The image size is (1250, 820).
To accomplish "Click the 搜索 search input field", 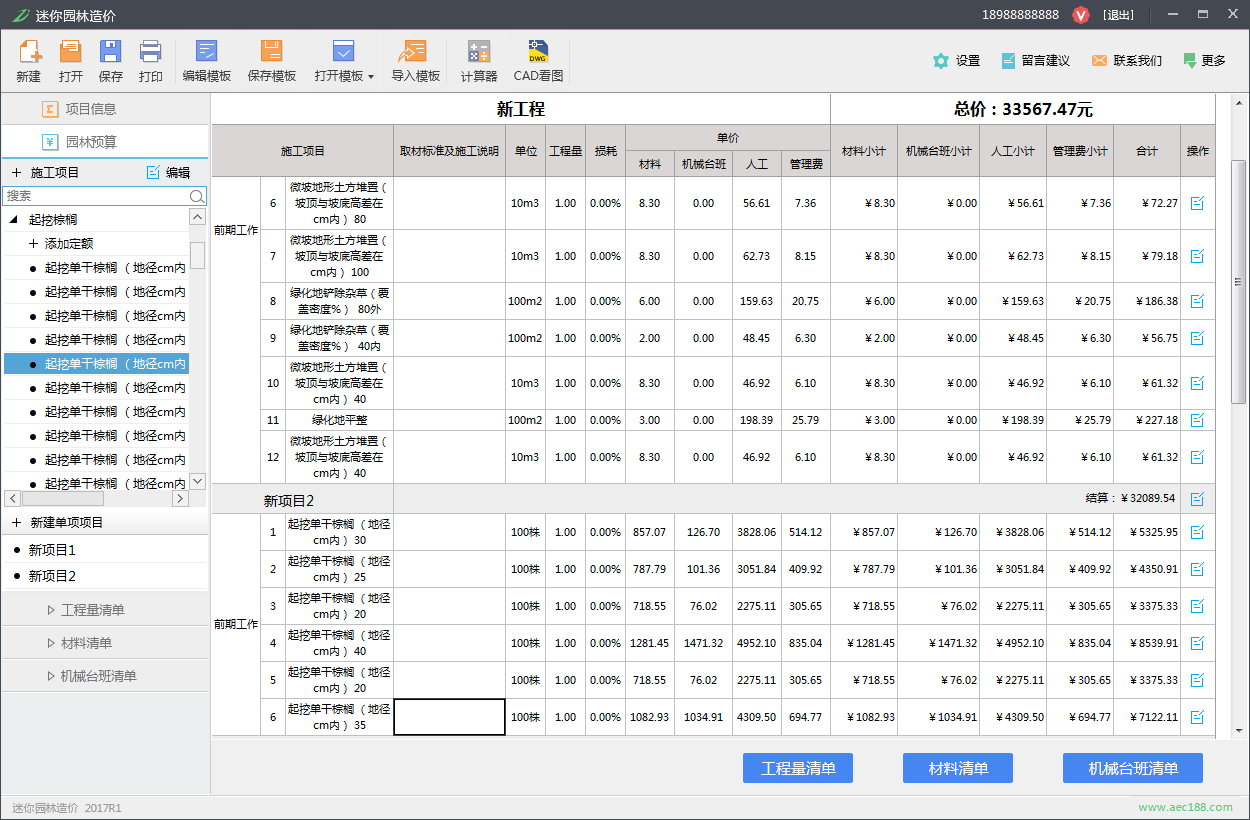I will [x=96, y=196].
